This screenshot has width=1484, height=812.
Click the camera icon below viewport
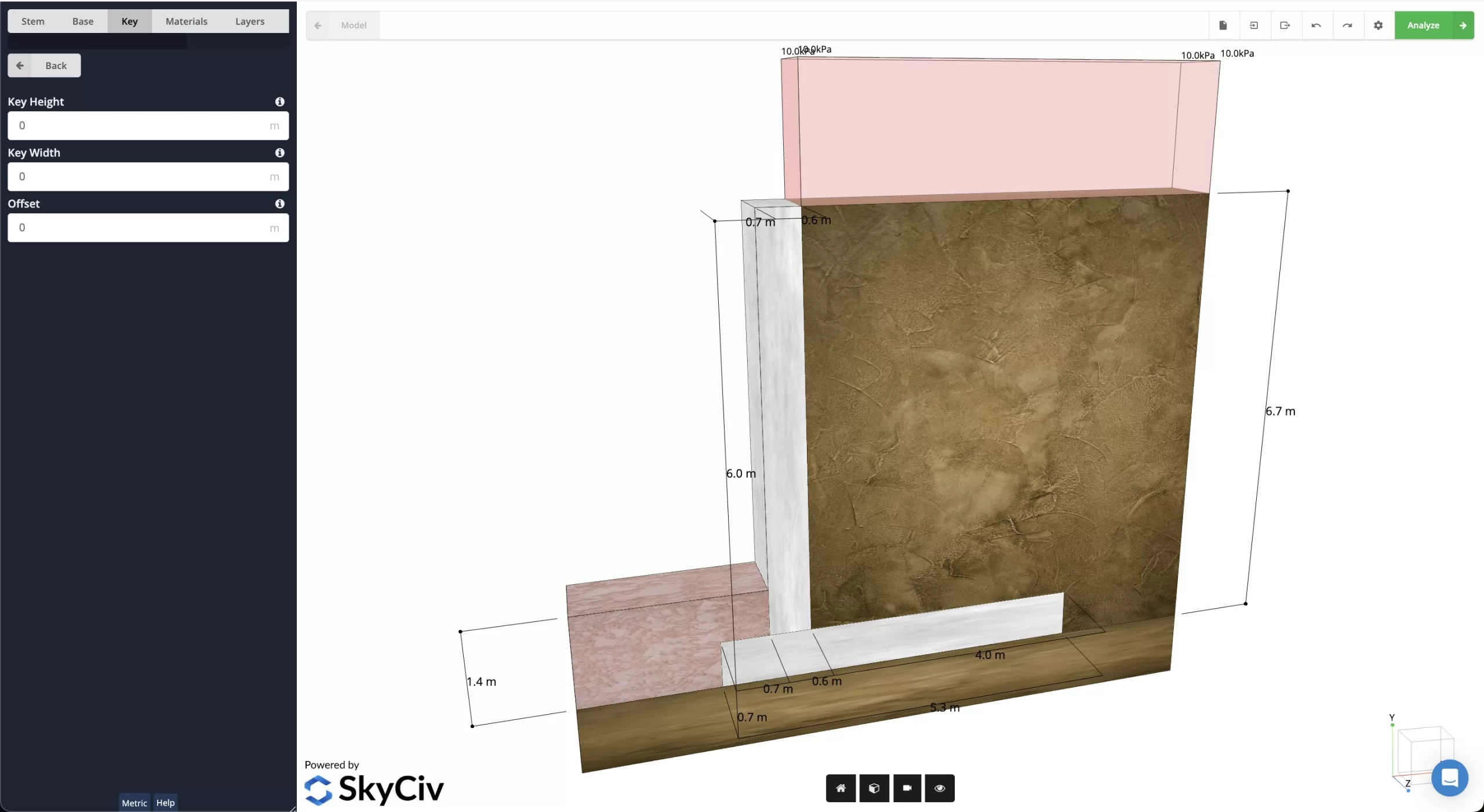(907, 788)
